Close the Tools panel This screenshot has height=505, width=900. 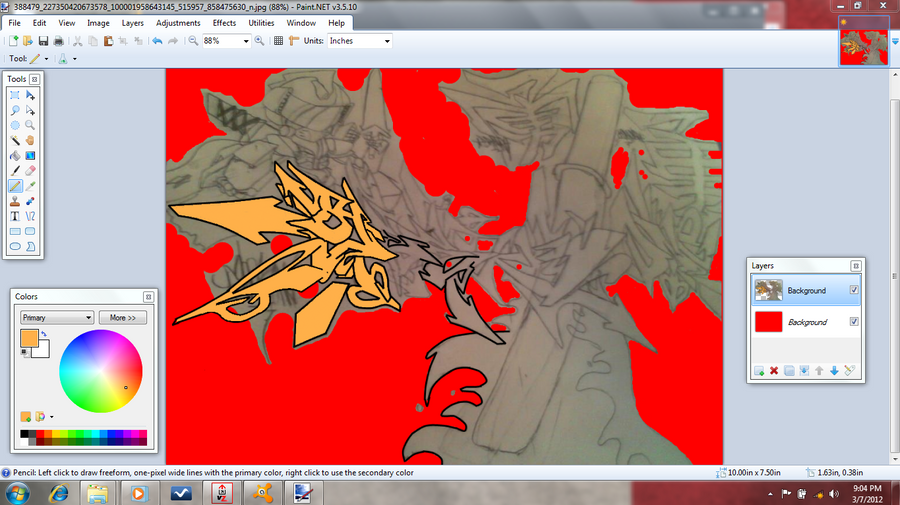pos(34,79)
